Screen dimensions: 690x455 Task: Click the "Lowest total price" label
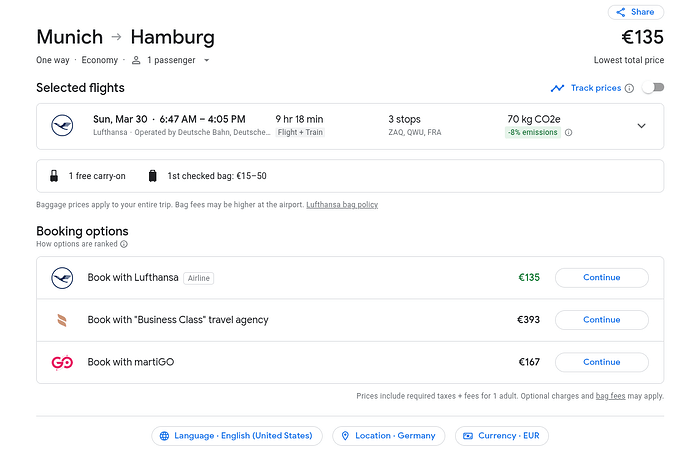coord(629,60)
